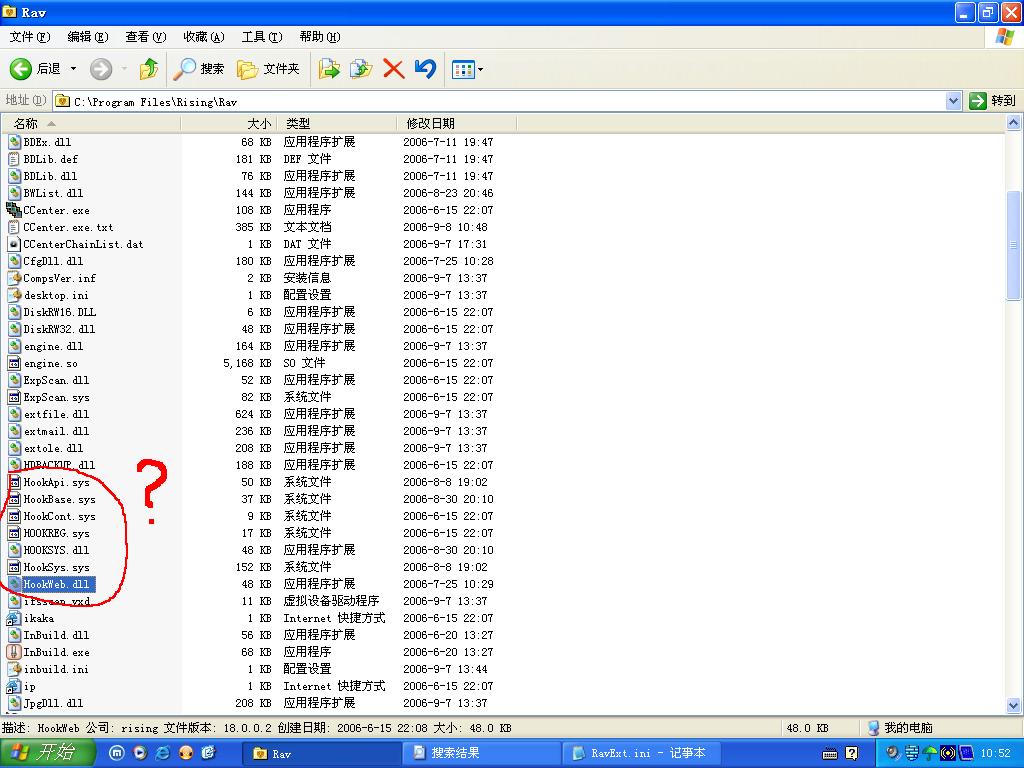The height and width of the screenshot is (768, 1024).
Task: Select the DiskRW16.DLL file
Action: tap(59, 312)
